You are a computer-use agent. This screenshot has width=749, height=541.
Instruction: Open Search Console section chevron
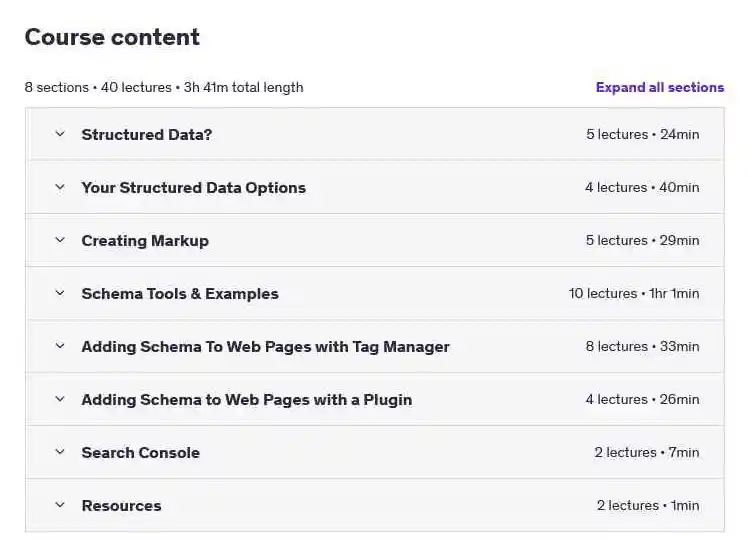pyautogui.click(x=60, y=452)
